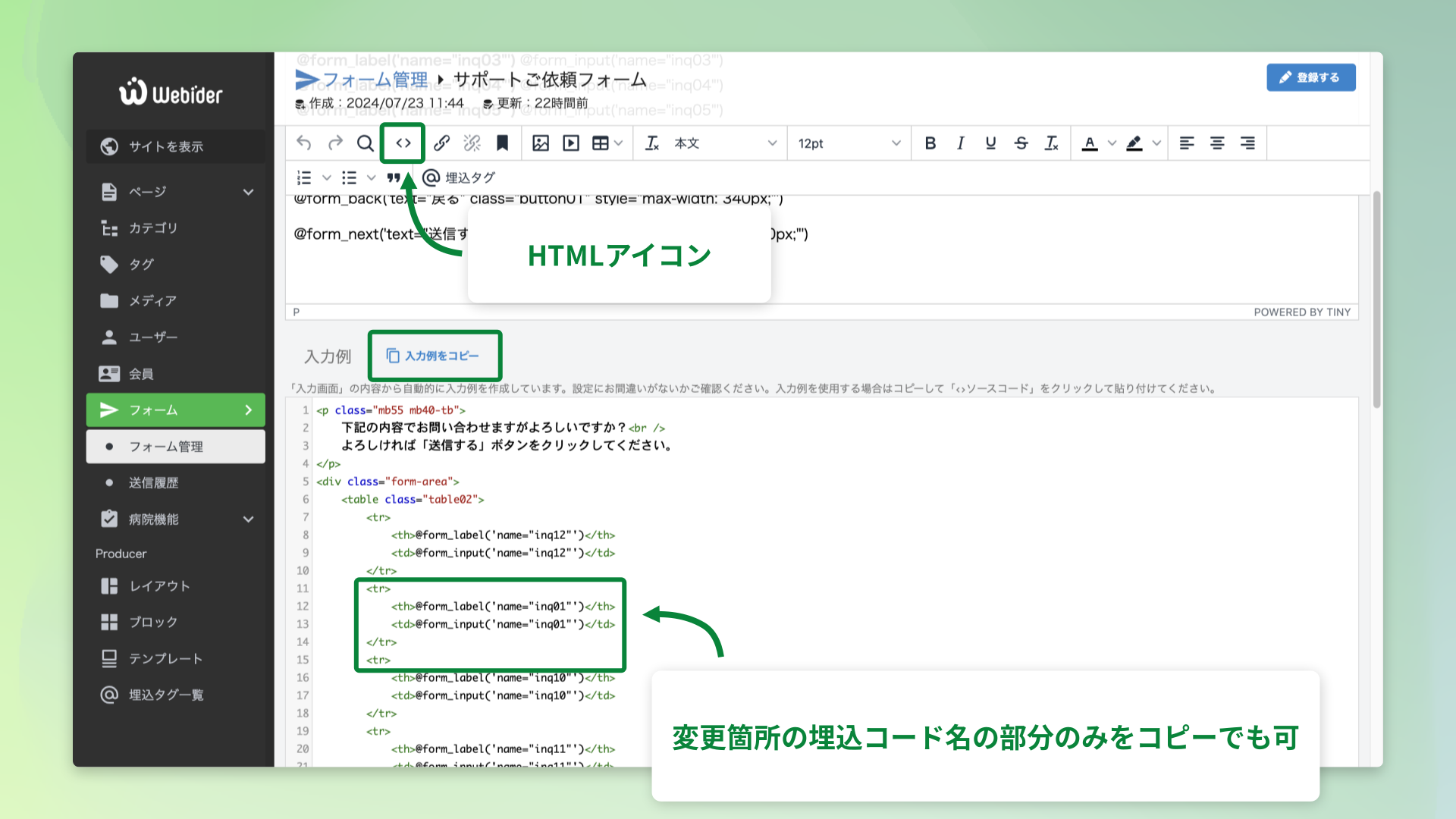
Task: Click code line 17 with inq10 input
Action: click(x=503, y=695)
